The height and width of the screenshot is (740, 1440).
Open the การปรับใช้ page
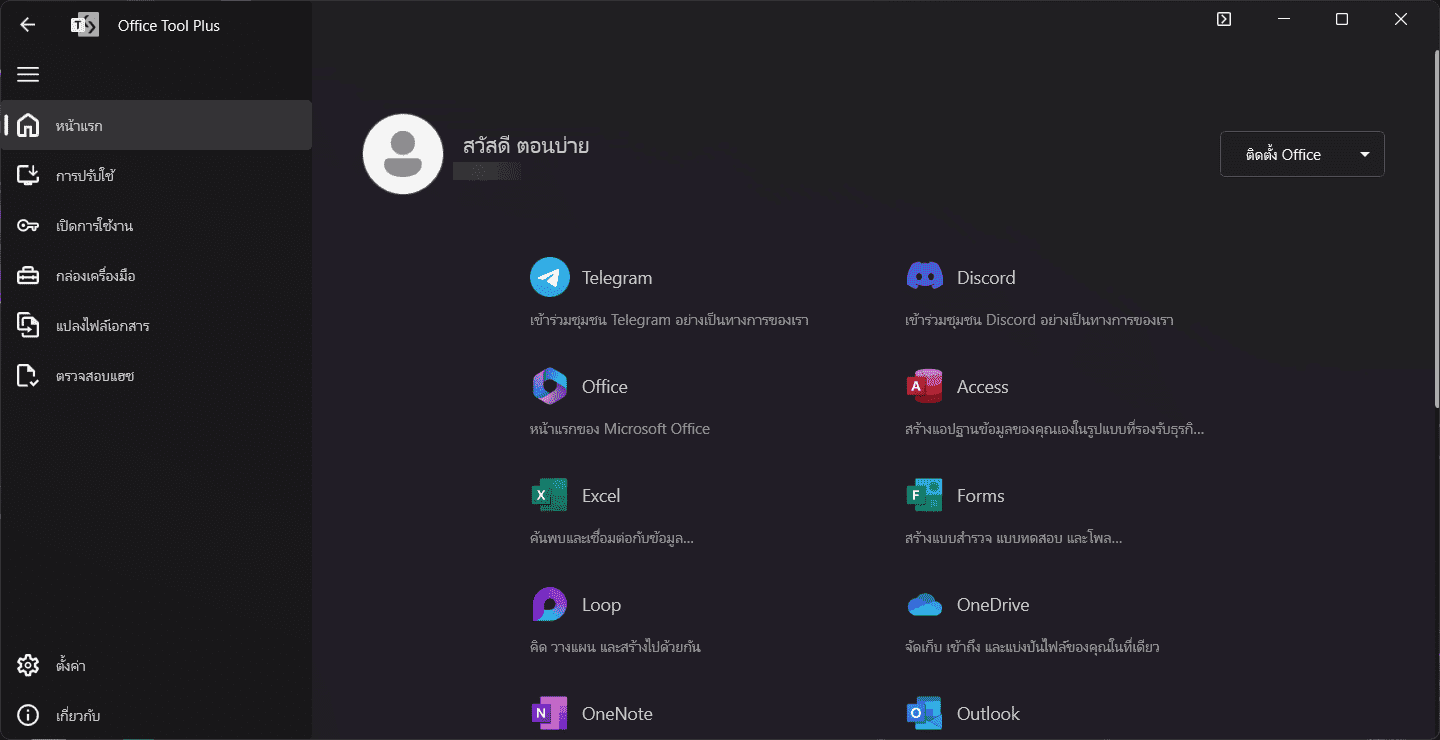coord(156,176)
